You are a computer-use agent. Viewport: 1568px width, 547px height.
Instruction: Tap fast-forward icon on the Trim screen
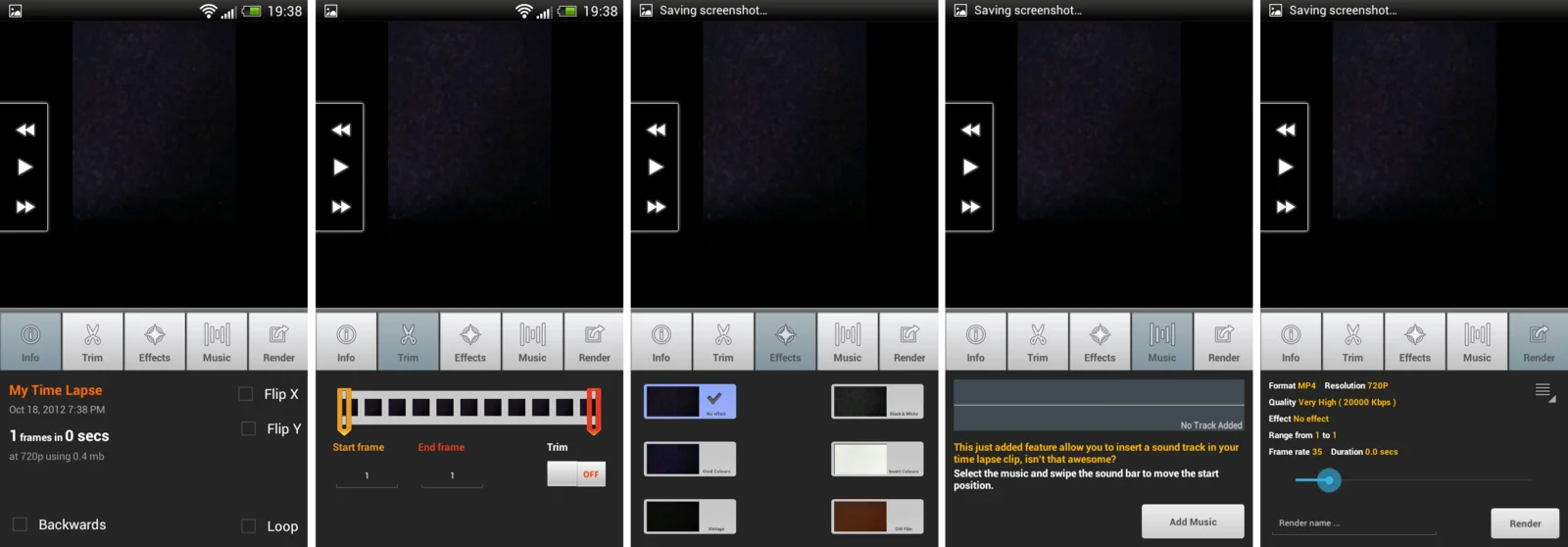click(340, 207)
